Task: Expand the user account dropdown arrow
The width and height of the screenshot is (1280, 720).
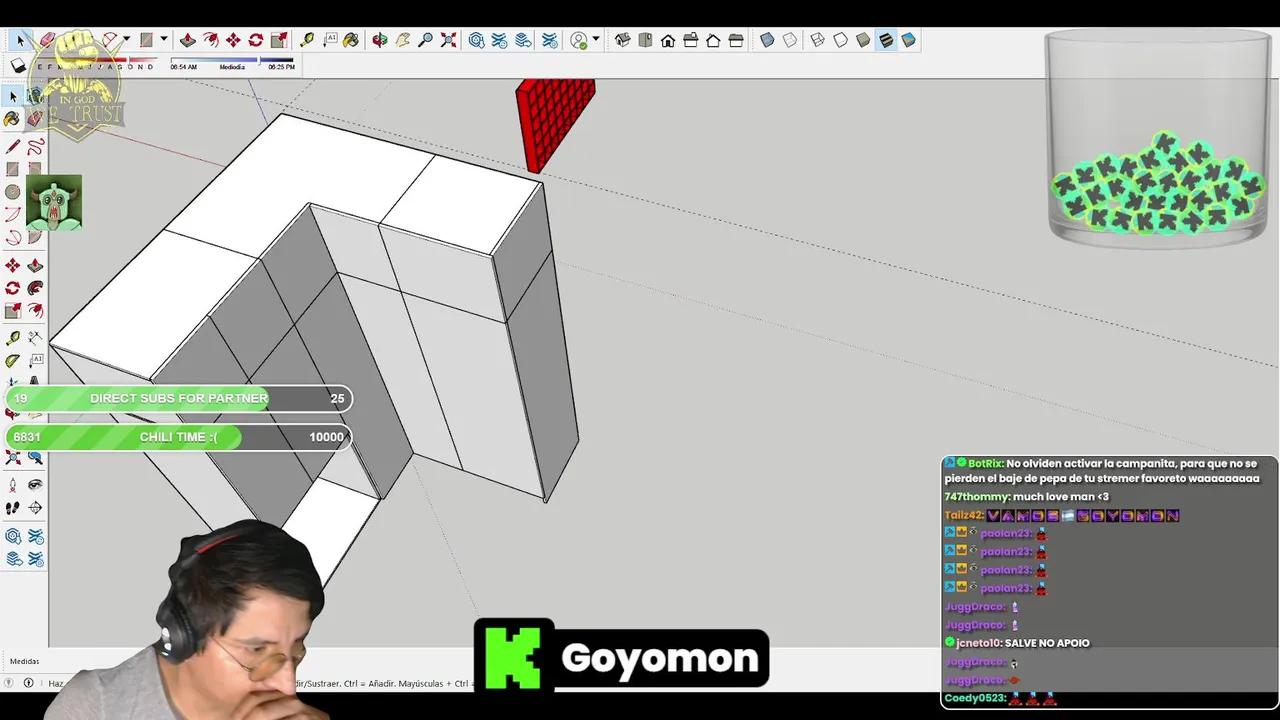Action: (596, 40)
